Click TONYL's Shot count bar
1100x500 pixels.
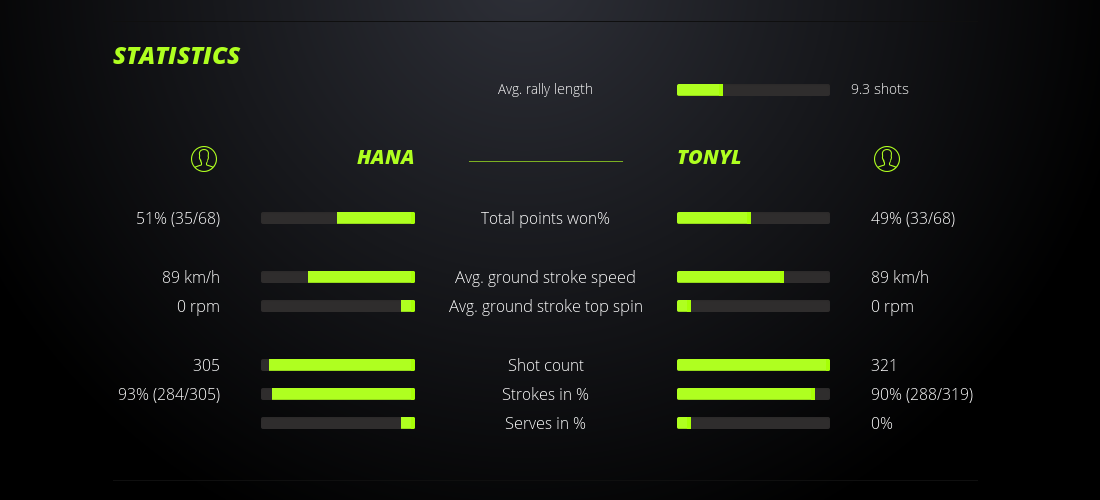(x=753, y=365)
